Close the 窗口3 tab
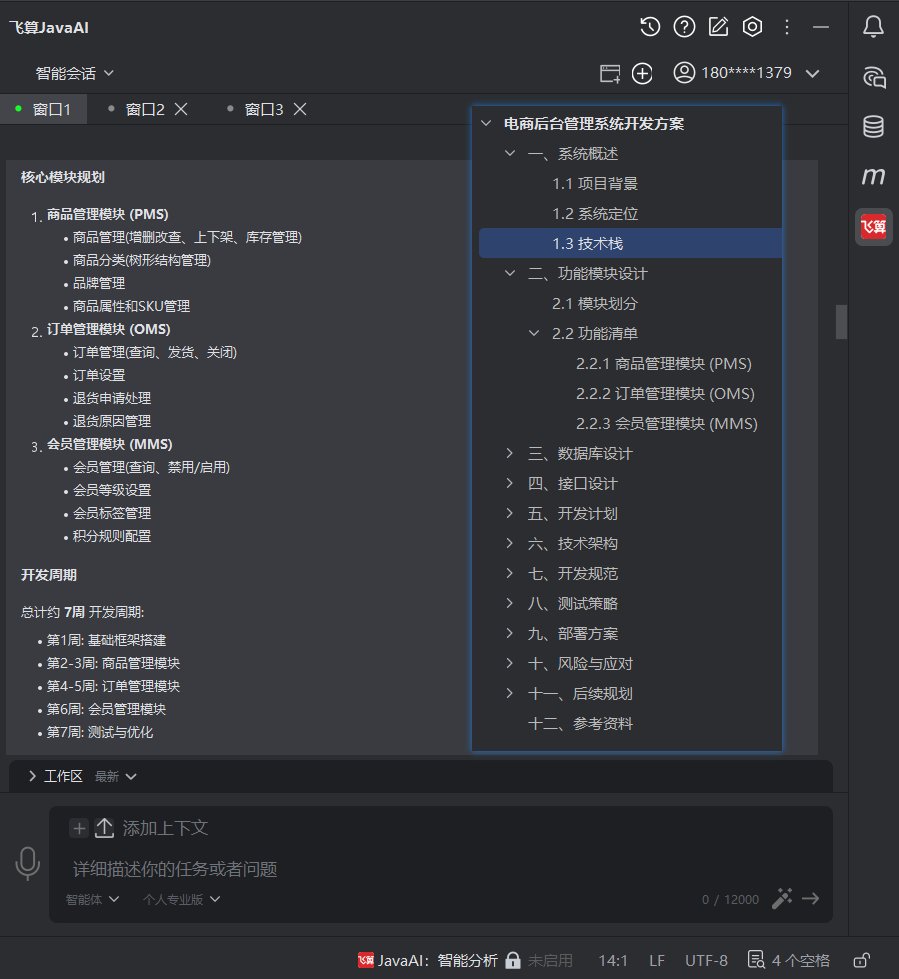The height and width of the screenshot is (979, 899). pyautogui.click(x=300, y=109)
